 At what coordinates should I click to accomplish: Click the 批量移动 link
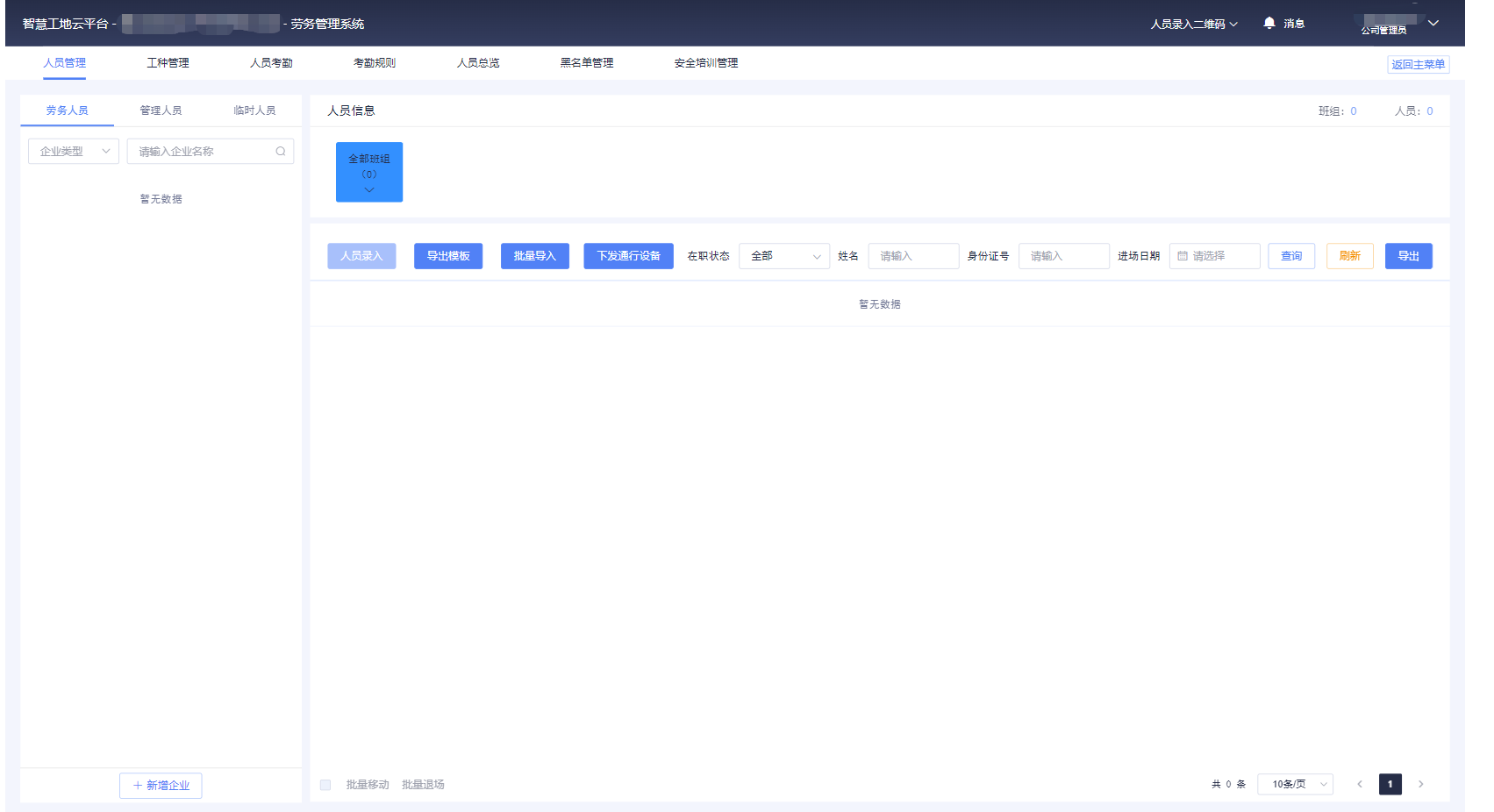pos(368,785)
